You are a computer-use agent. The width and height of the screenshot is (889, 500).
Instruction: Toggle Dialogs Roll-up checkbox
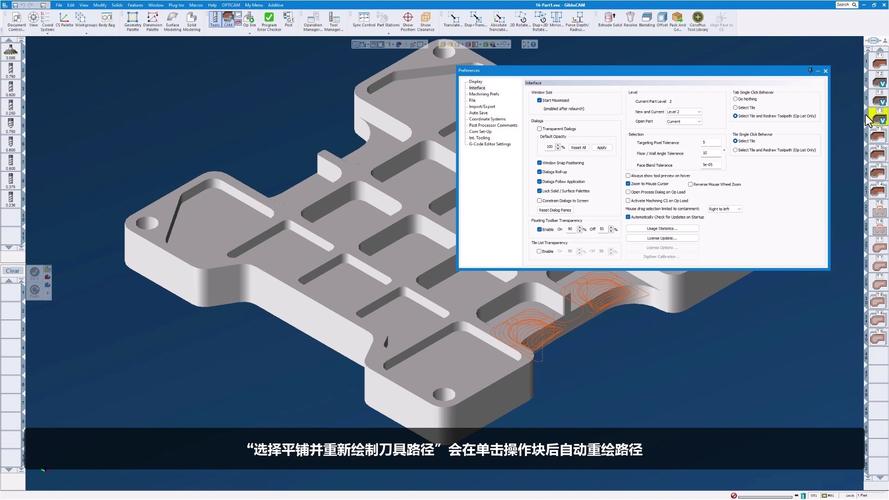(x=539, y=172)
